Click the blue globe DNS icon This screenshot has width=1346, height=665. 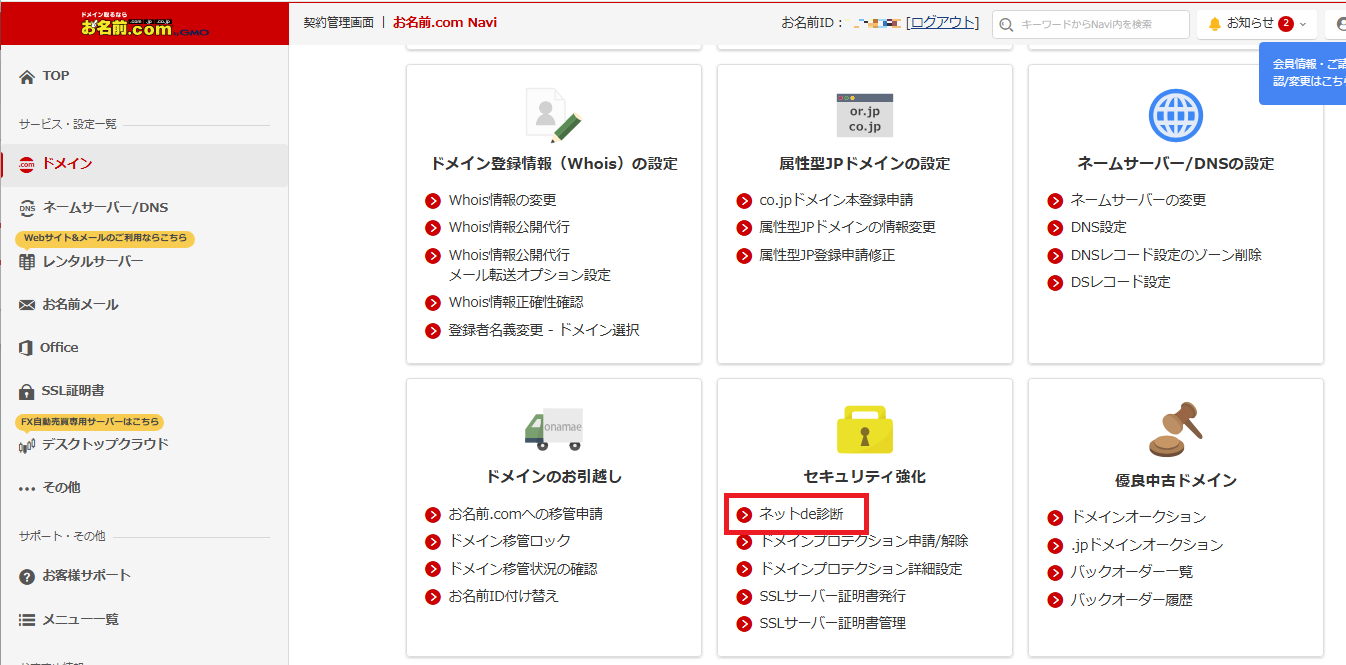tap(1175, 115)
